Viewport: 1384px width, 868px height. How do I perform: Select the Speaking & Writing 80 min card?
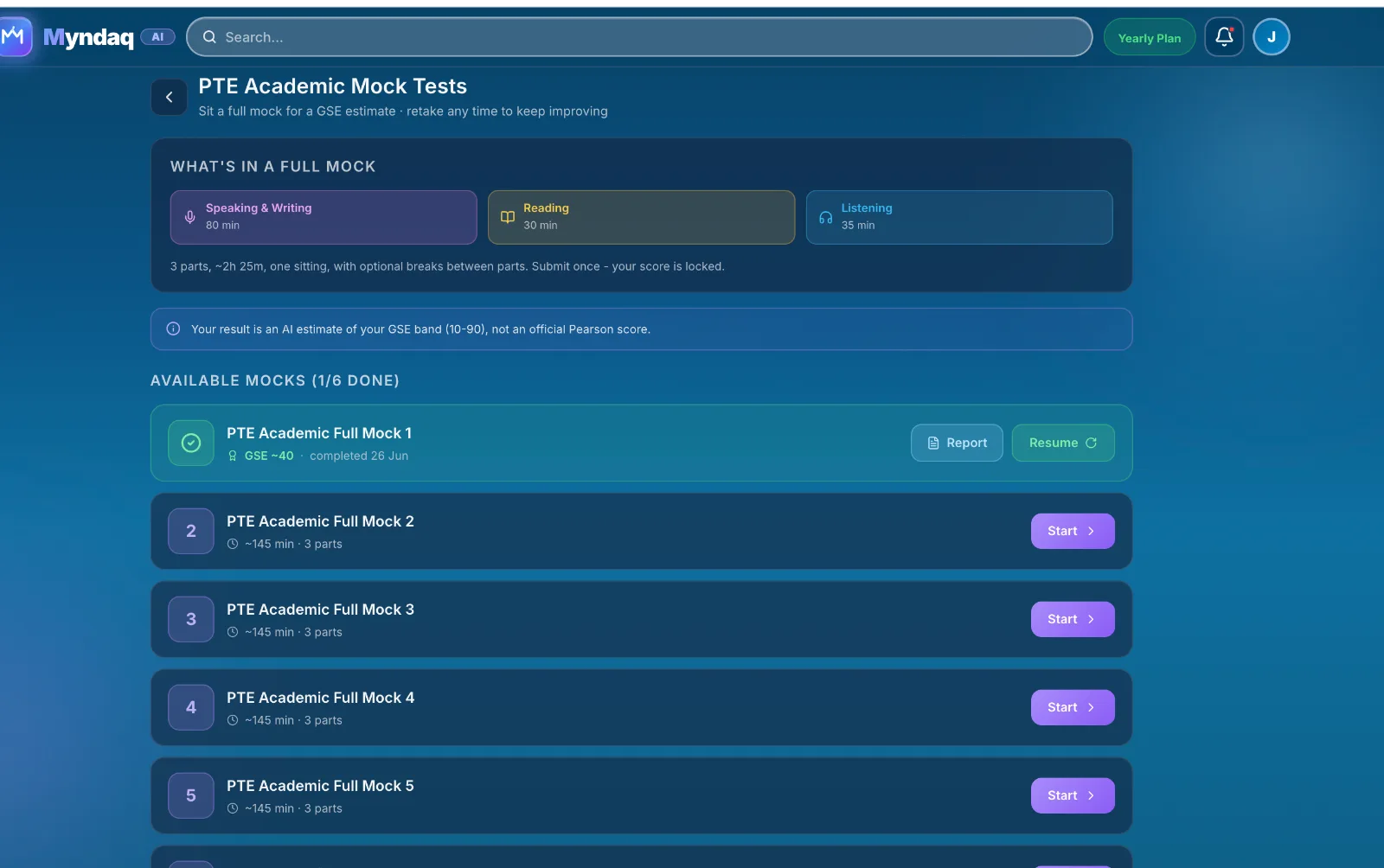click(x=324, y=217)
